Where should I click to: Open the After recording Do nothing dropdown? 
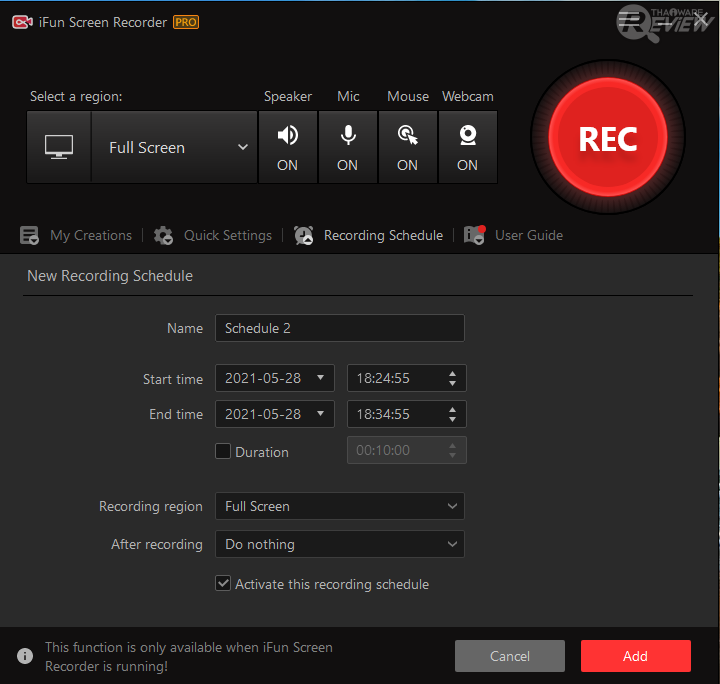[x=340, y=544]
